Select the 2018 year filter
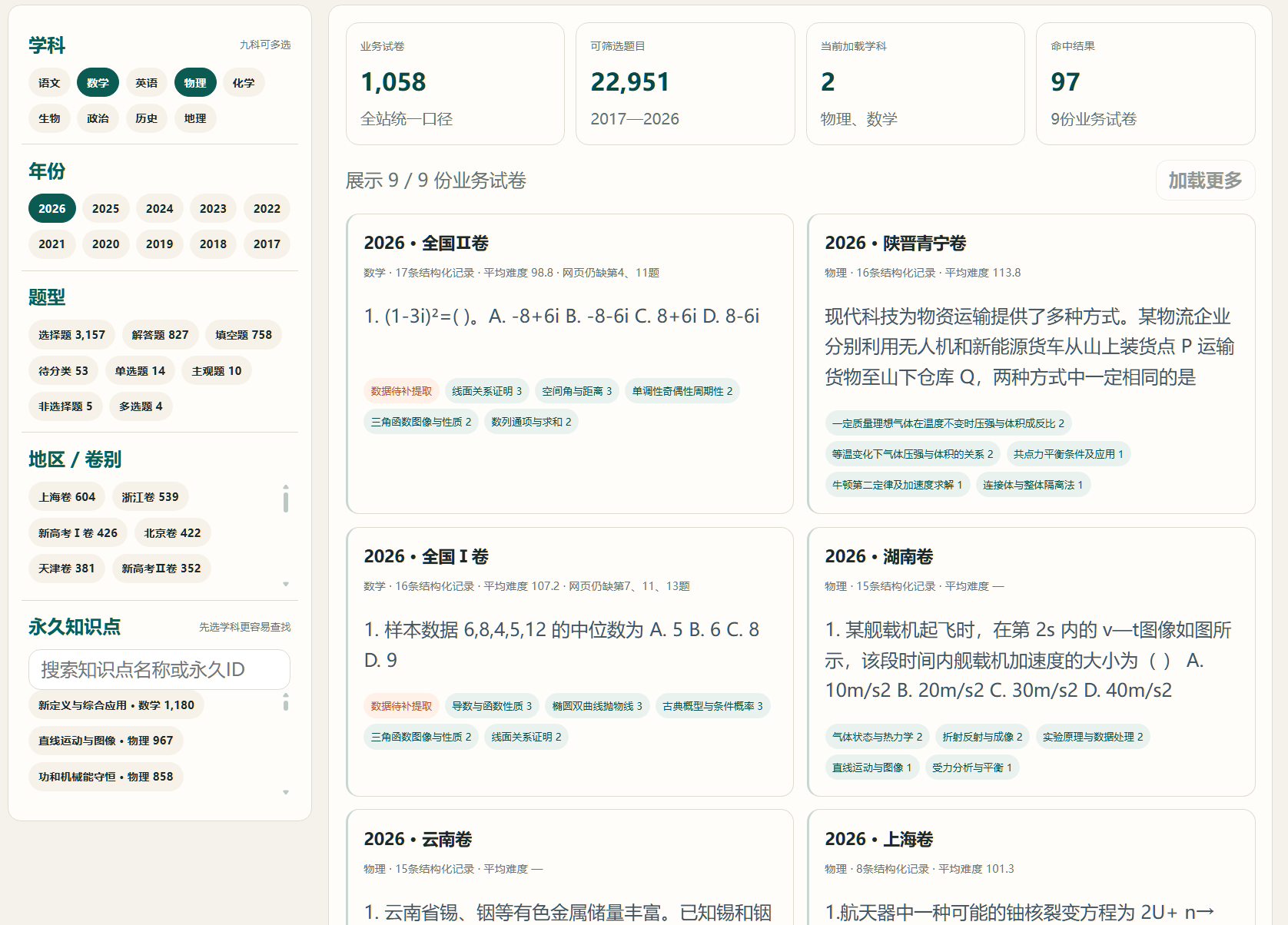This screenshot has height=925, width=1288. pyautogui.click(x=213, y=244)
